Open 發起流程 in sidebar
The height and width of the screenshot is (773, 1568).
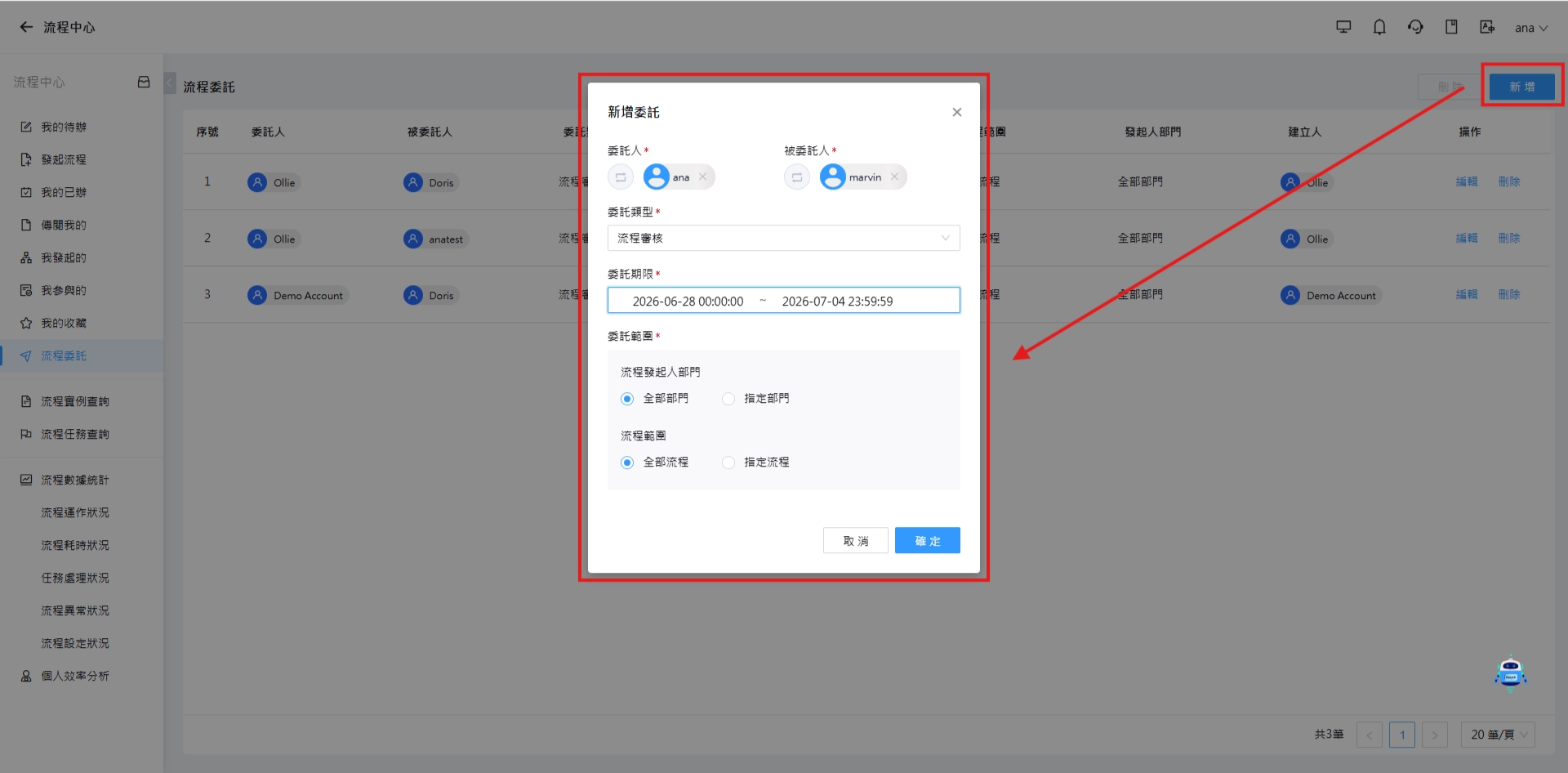tap(64, 159)
